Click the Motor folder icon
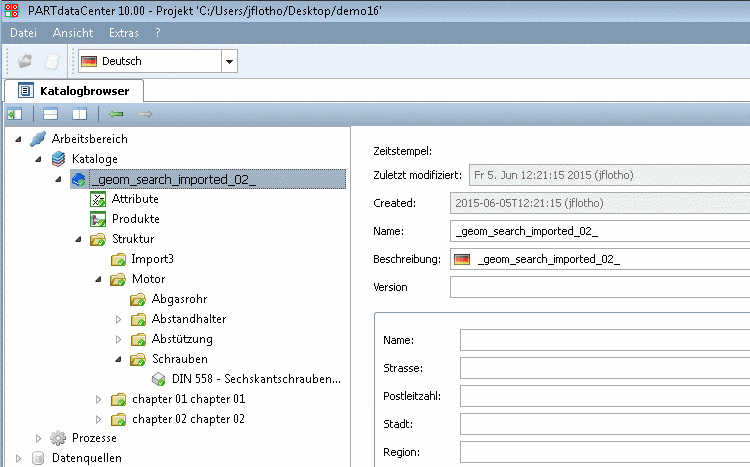The image size is (750, 467). [118, 279]
